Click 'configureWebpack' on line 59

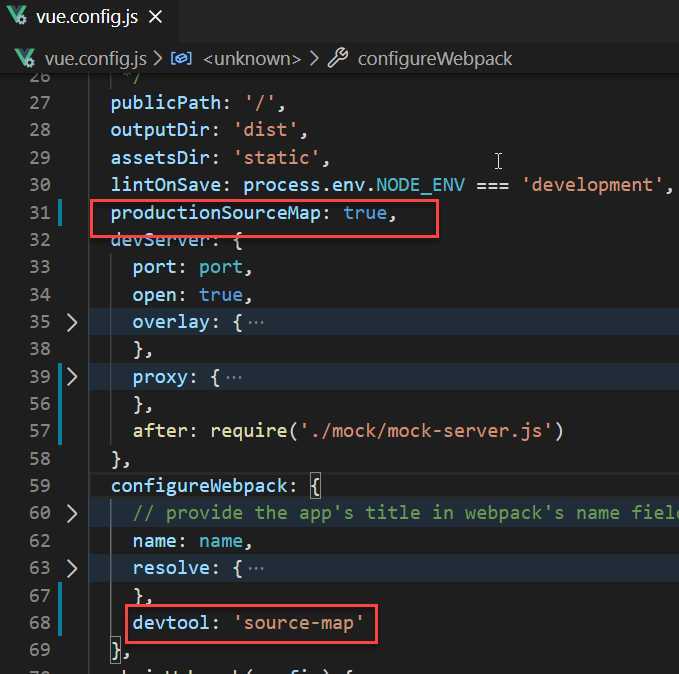coord(199,487)
